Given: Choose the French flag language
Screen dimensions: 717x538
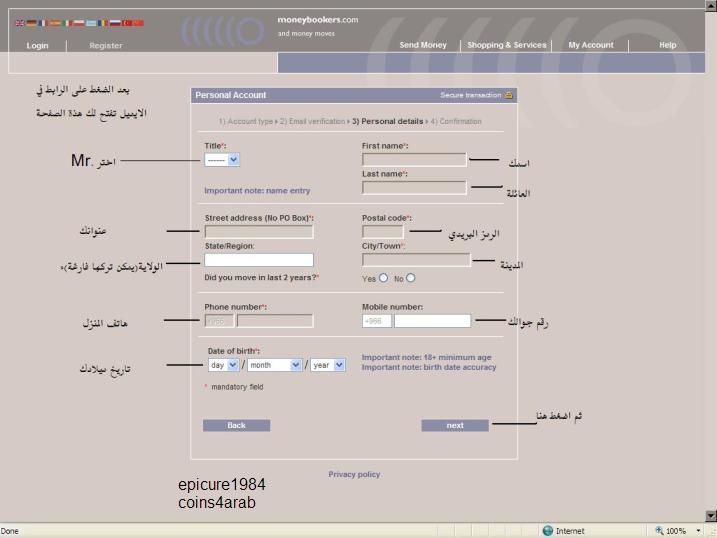Looking at the screenshot, I should click(43, 23).
